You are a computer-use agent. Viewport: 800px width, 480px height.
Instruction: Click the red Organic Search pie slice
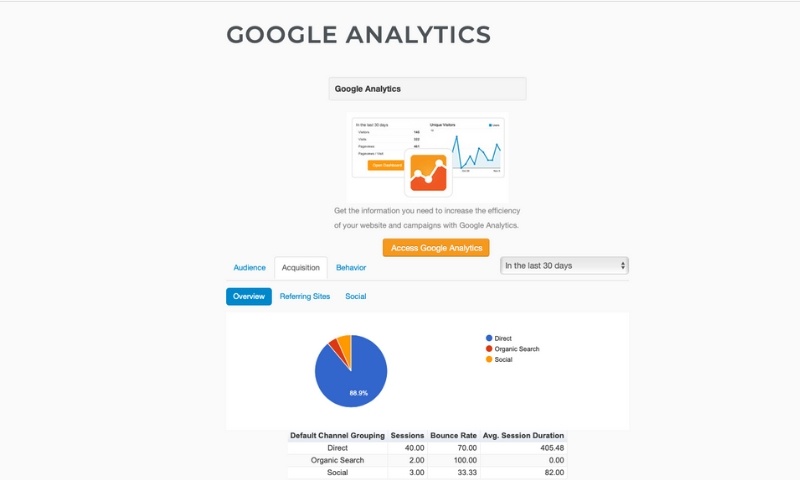pos(337,348)
